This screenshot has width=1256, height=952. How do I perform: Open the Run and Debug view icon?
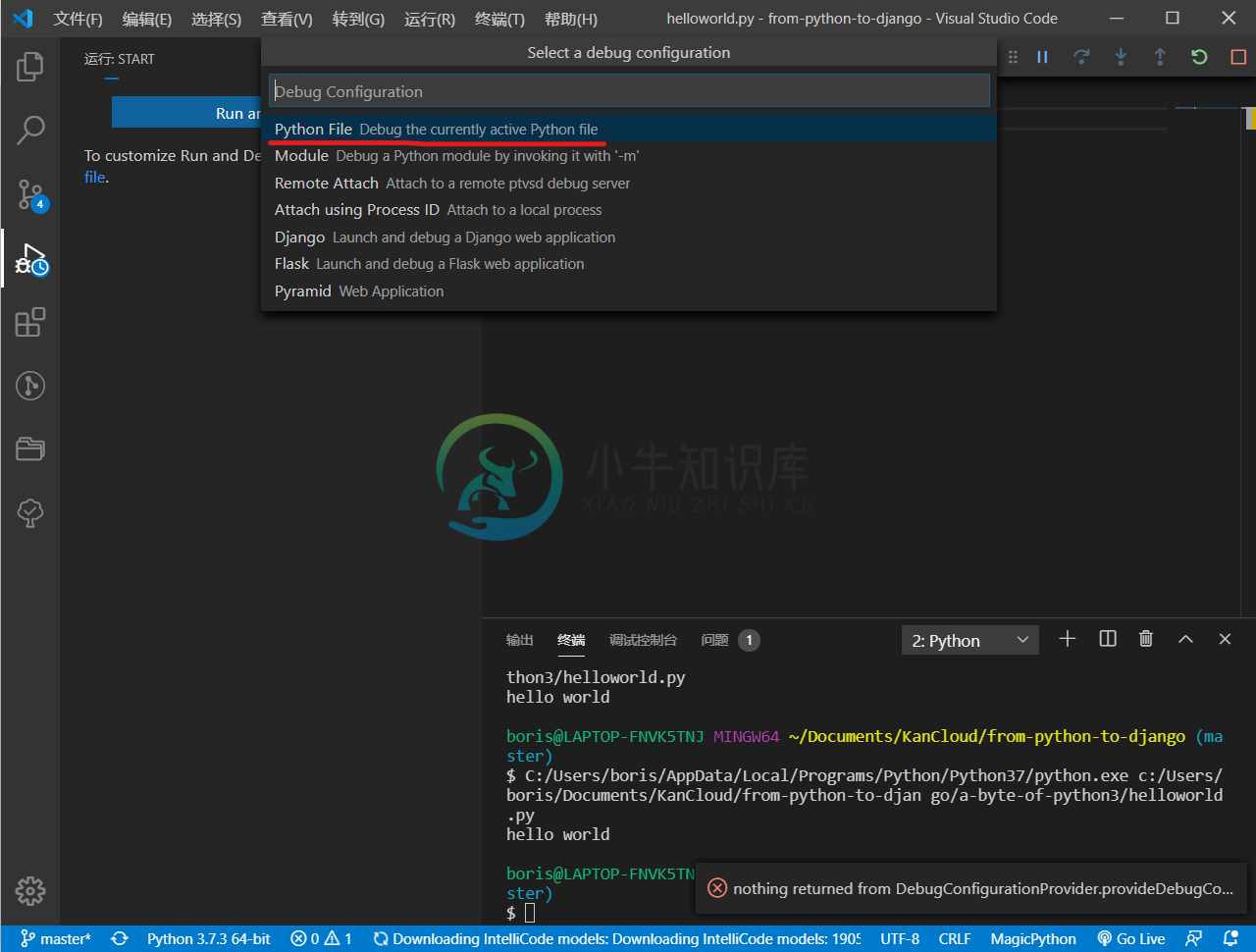click(30, 258)
